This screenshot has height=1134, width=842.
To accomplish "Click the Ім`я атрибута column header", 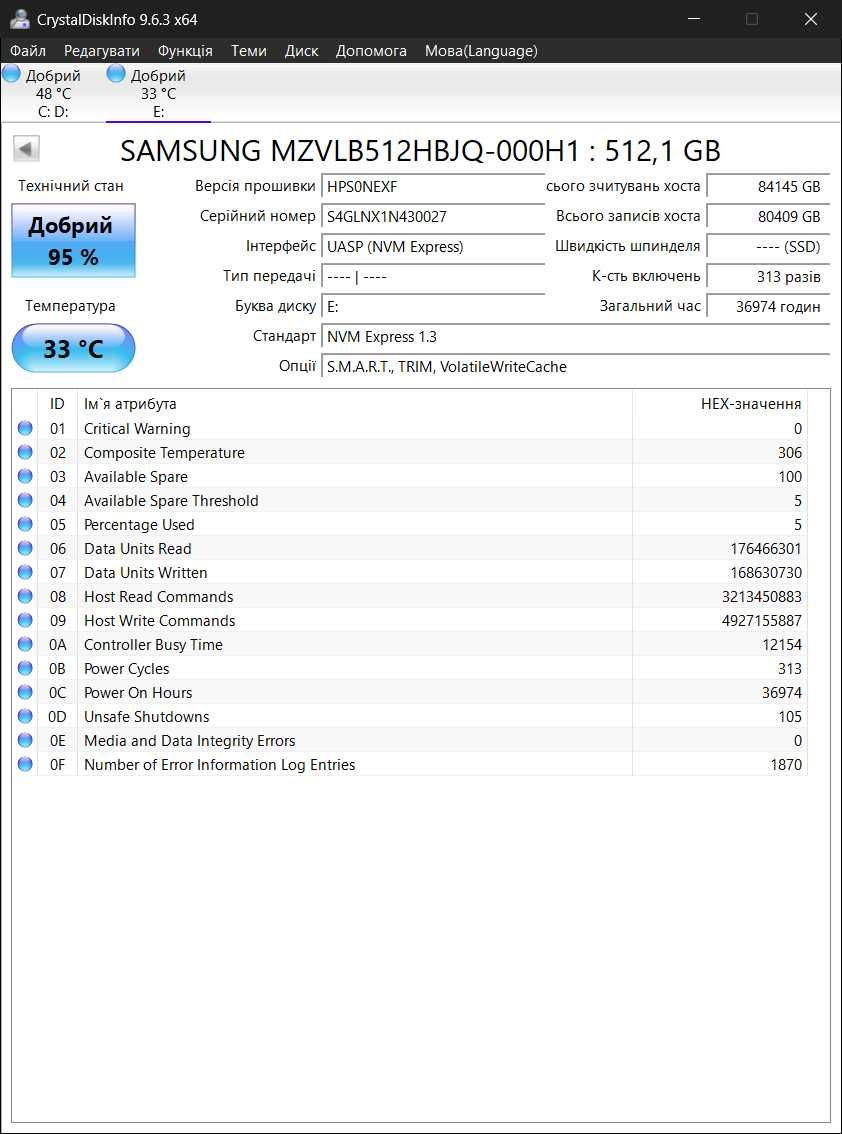I will (x=354, y=404).
